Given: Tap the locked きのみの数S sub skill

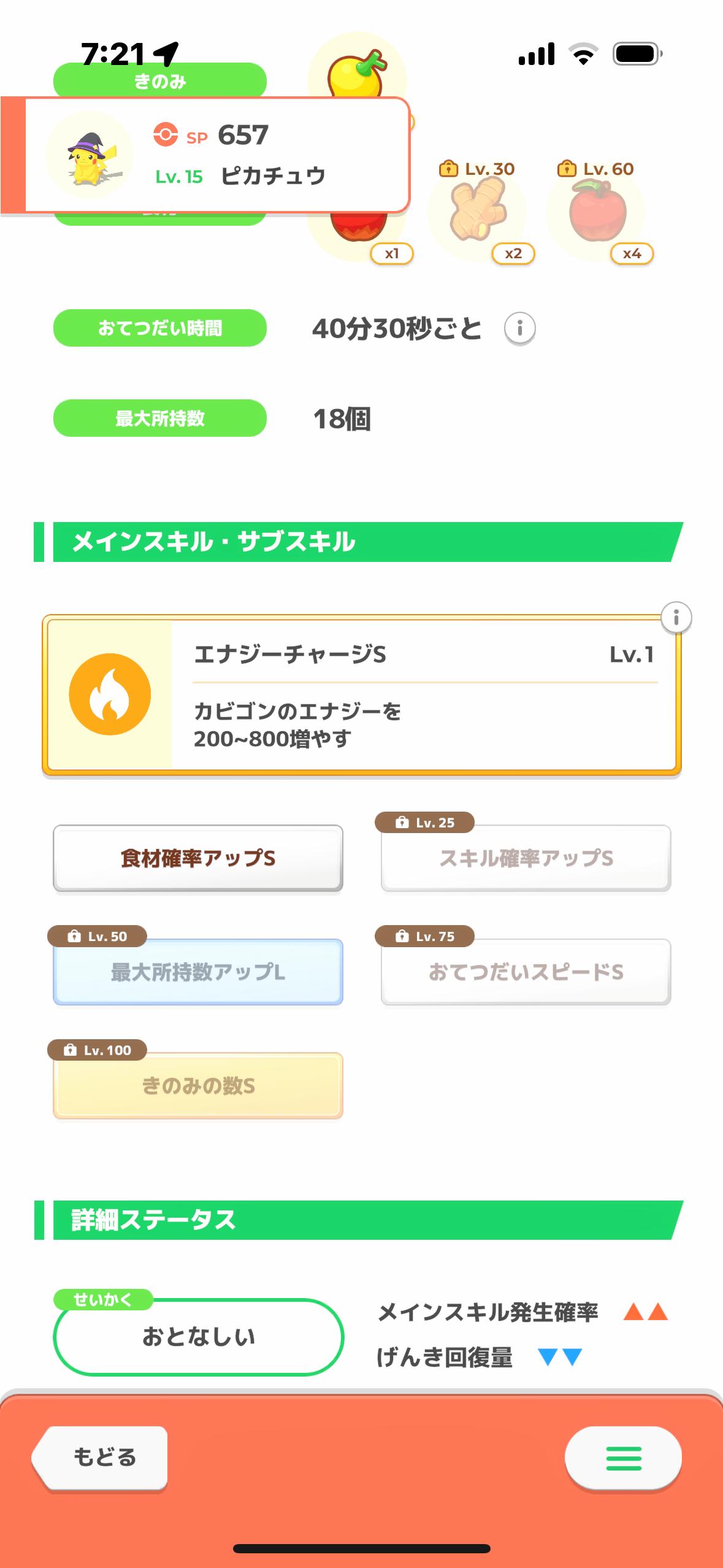Looking at the screenshot, I should 197,1086.
